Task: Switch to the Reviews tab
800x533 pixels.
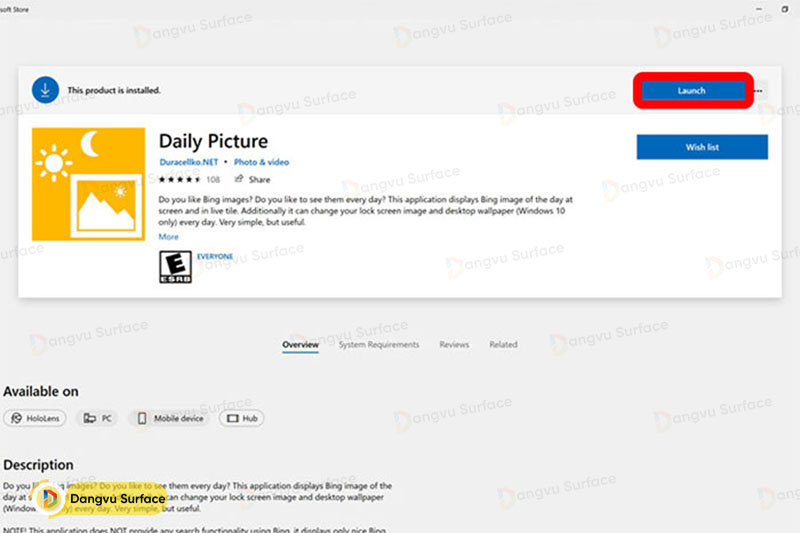Action: click(454, 345)
